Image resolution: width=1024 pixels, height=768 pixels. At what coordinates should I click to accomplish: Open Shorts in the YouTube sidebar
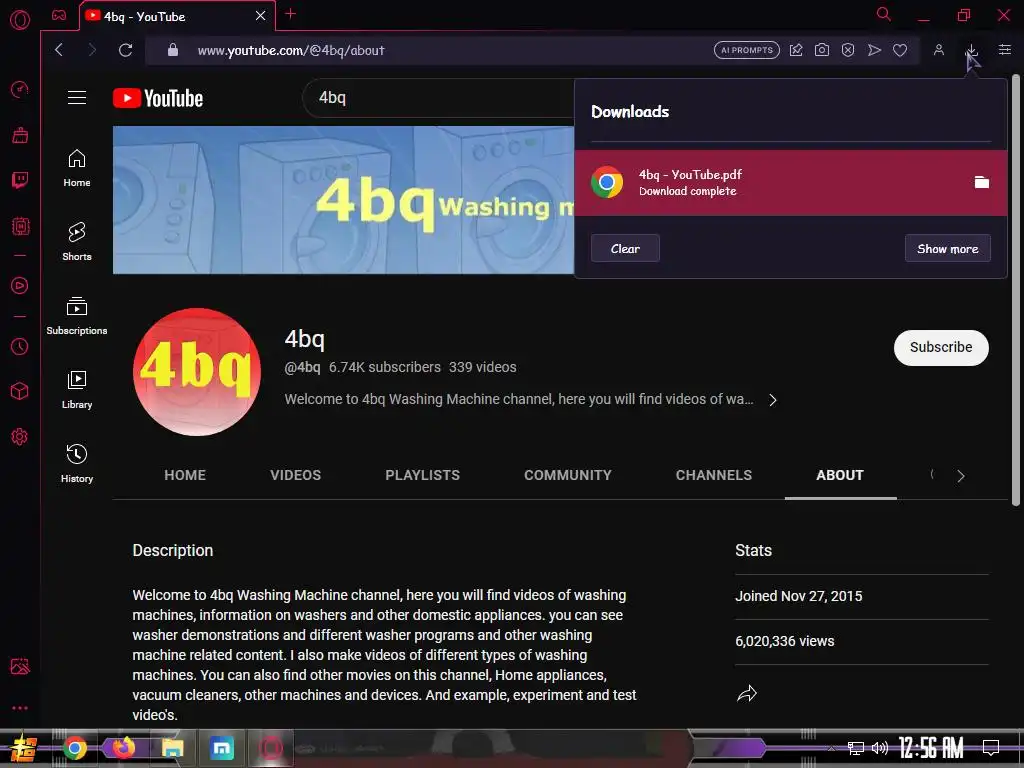point(77,242)
